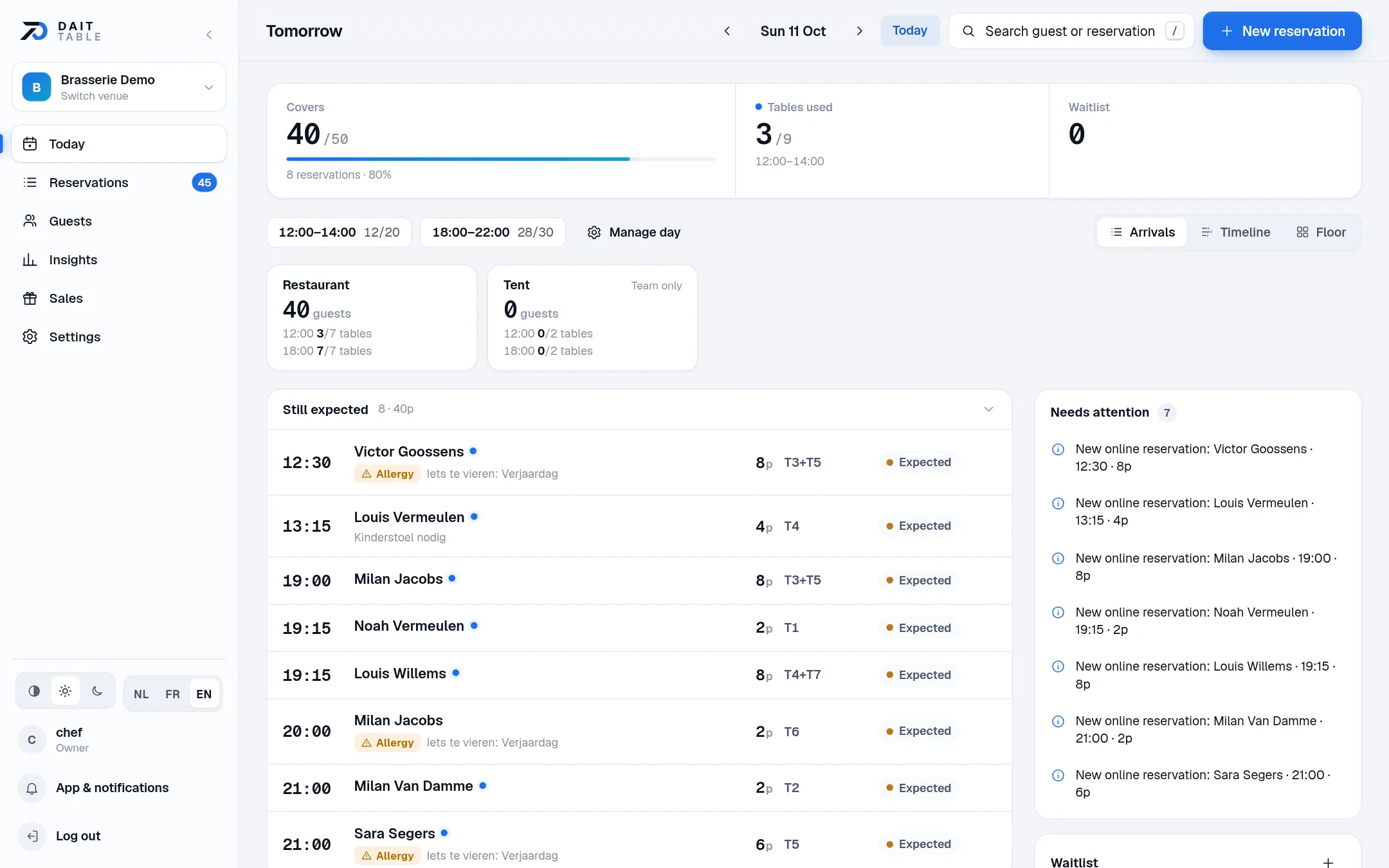
Task: Click the search magnifier icon
Action: point(968,31)
